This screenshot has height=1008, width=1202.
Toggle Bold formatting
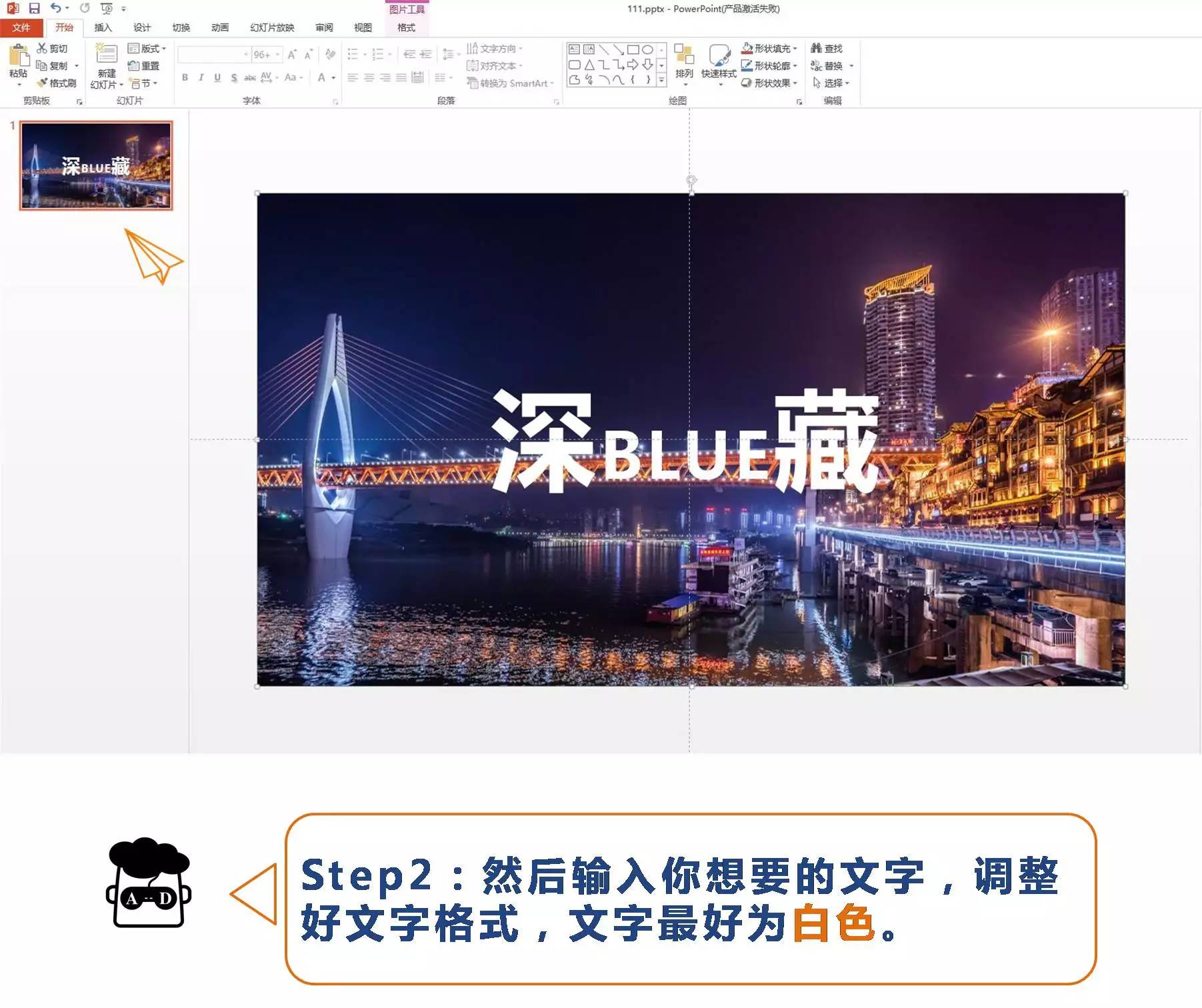(x=185, y=77)
